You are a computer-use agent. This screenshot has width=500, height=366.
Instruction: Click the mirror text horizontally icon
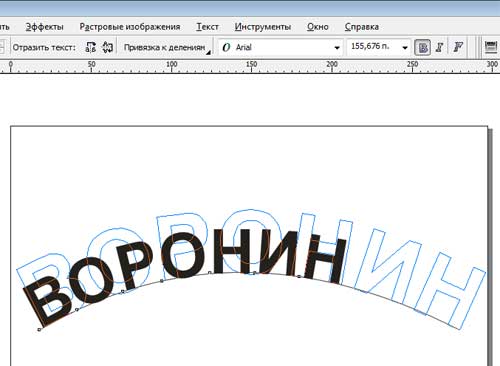[x=90, y=47]
